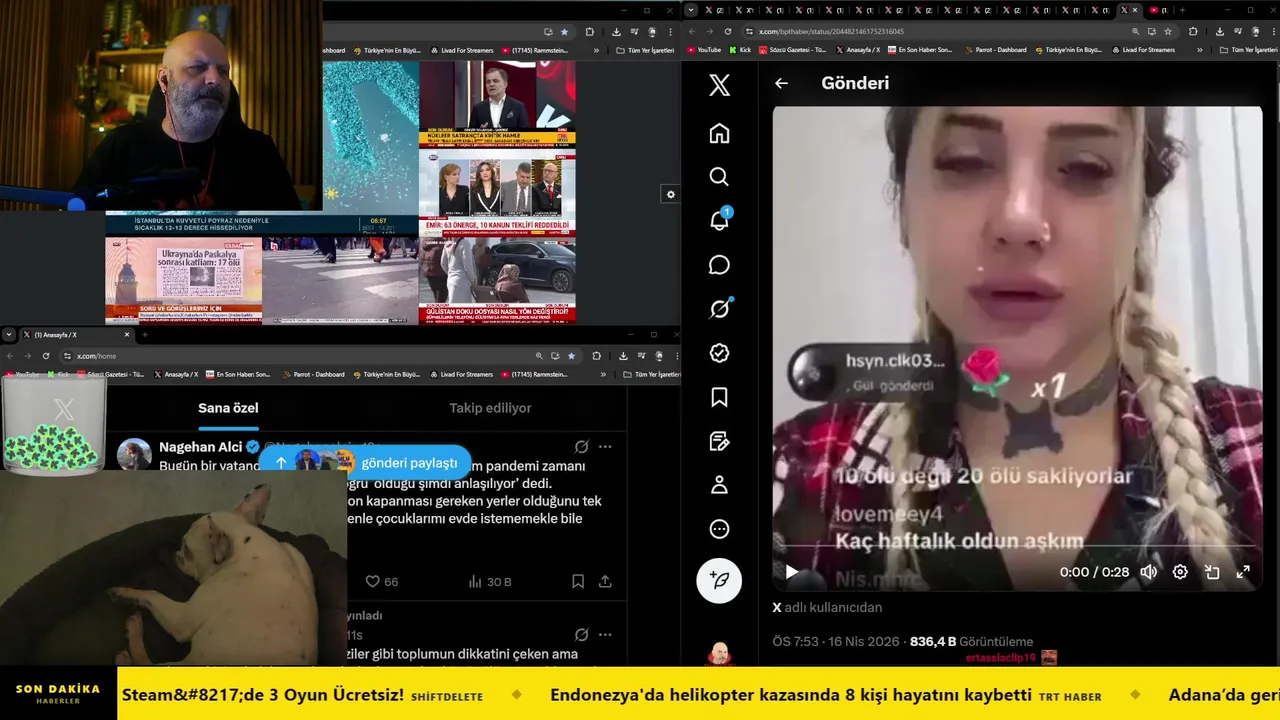This screenshot has height=720, width=1280.
Task: Go to Home in X sidebar
Action: 719,134
